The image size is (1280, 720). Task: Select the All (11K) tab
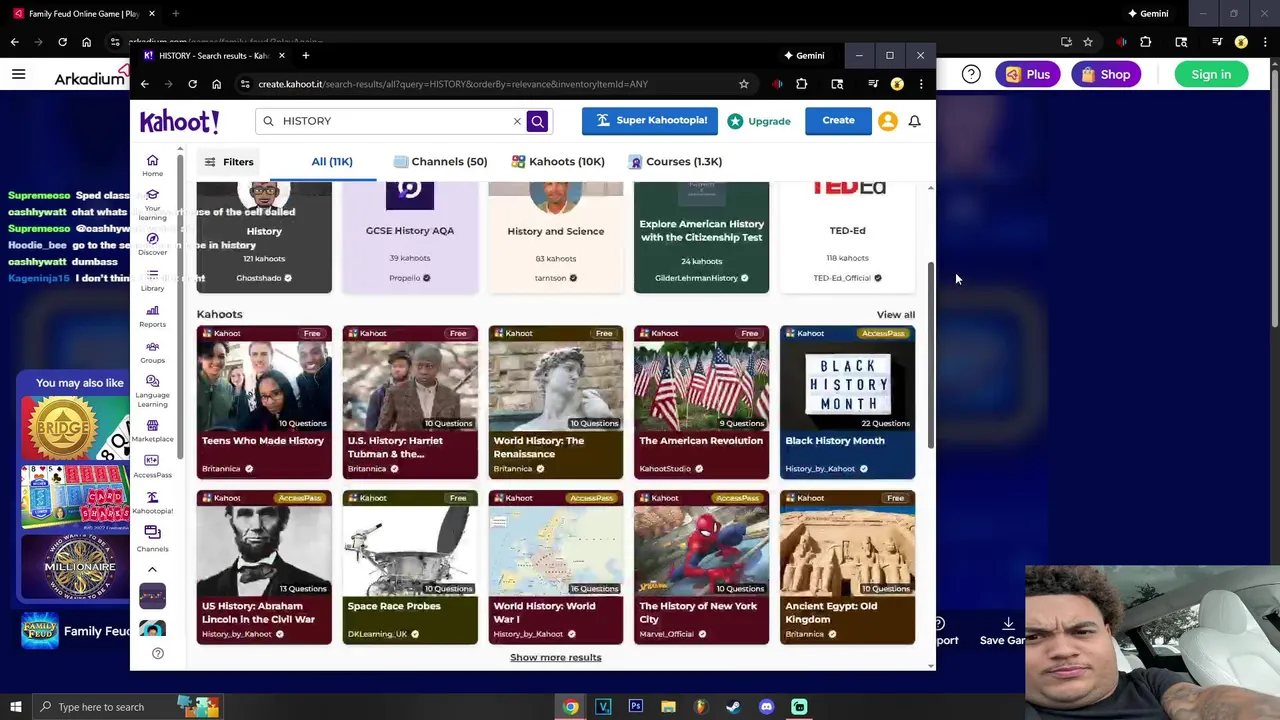(x=332, y=161)
